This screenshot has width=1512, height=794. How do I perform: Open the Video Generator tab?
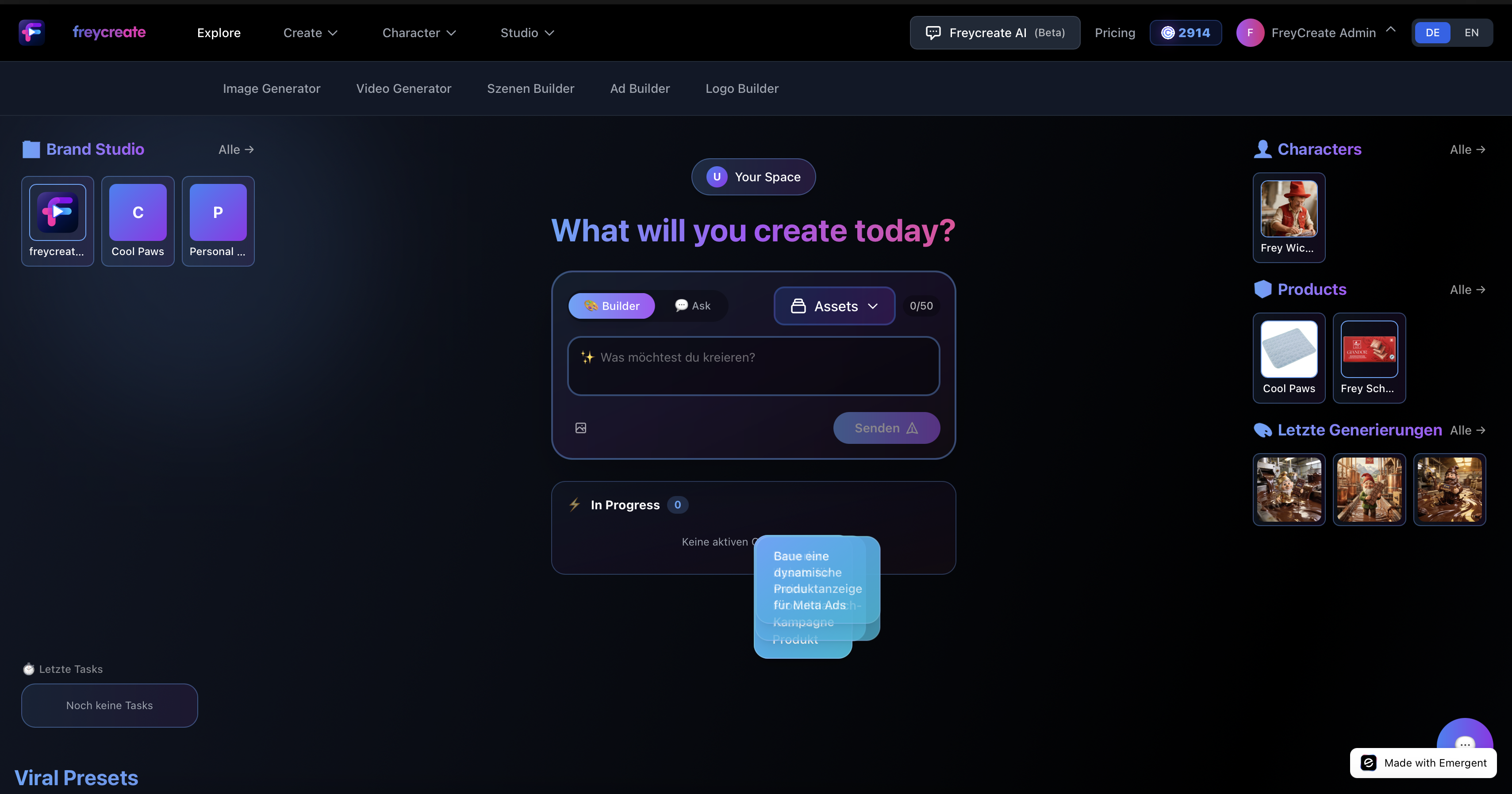tap(404, 88)
